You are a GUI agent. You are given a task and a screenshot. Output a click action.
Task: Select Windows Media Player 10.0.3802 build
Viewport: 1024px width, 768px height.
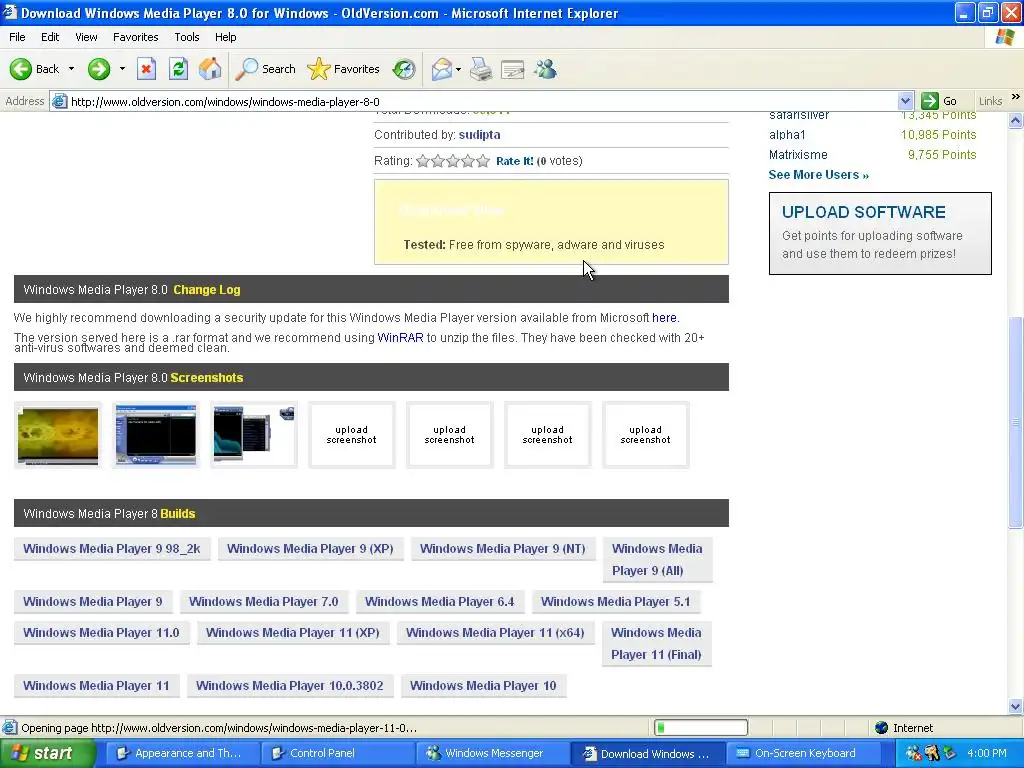point(289,686)
